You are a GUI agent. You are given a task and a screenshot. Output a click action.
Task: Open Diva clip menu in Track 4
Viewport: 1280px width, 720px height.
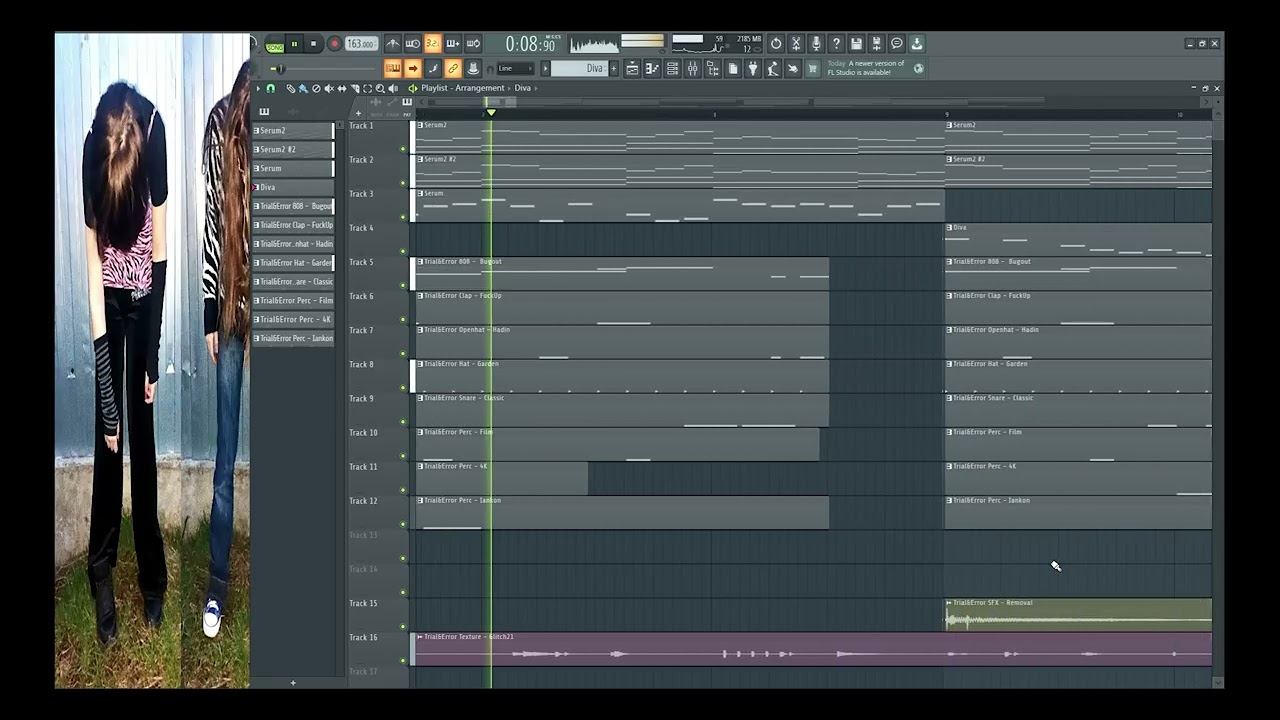click(x=949, y=228)
